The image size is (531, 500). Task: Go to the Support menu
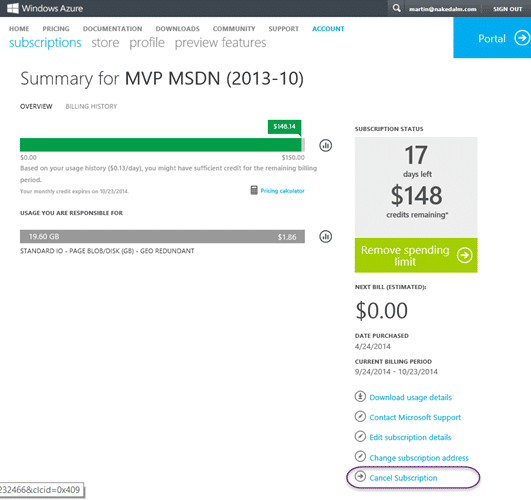pyautogui.click(x=284, y=29)
